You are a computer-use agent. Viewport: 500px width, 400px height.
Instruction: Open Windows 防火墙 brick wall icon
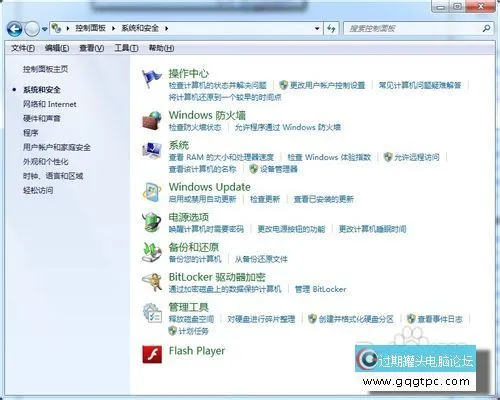pos(152,120)
